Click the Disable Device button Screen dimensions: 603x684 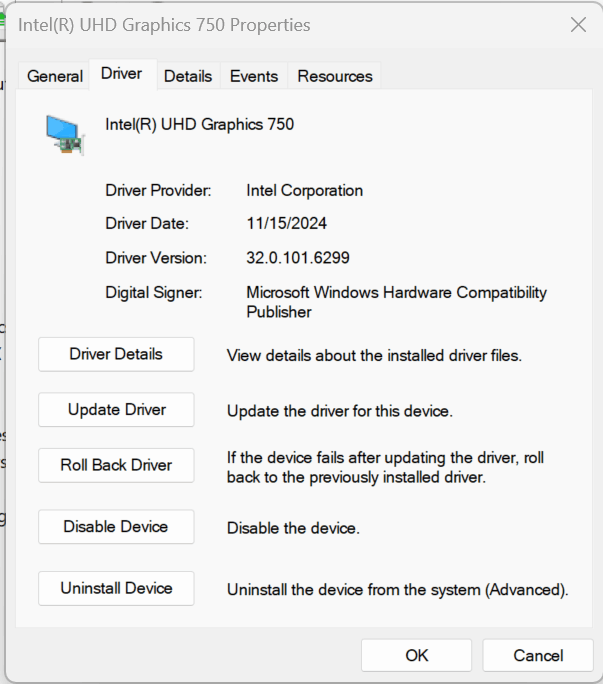click(x=116, y=527)
